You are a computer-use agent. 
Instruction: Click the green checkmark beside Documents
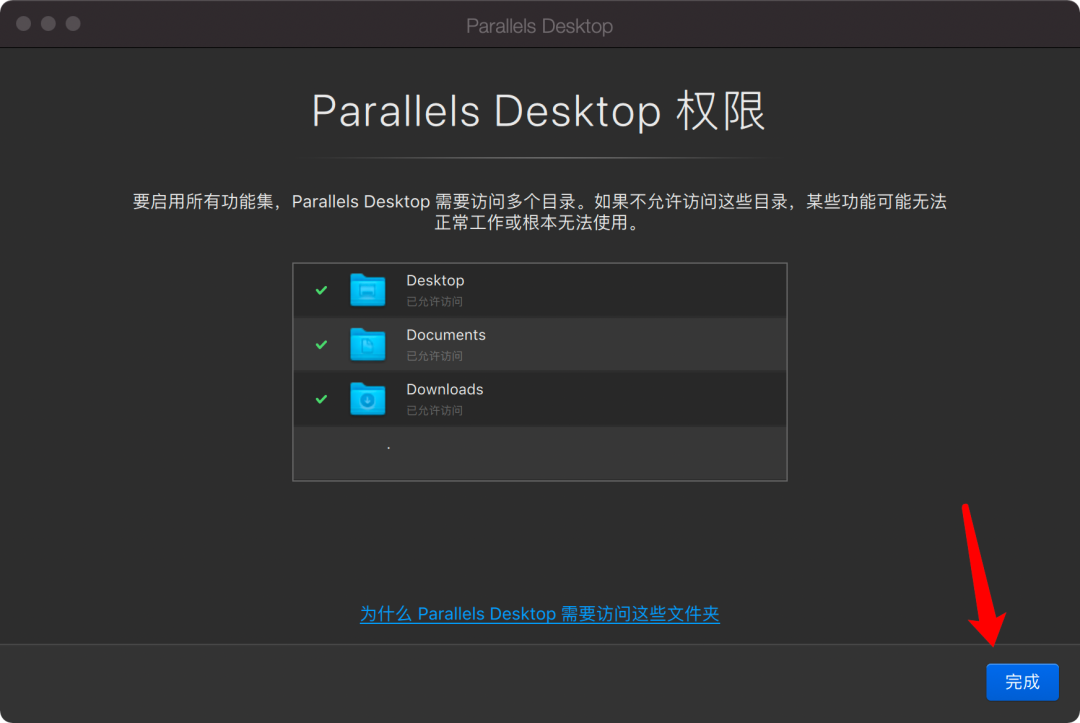point(321,344)
